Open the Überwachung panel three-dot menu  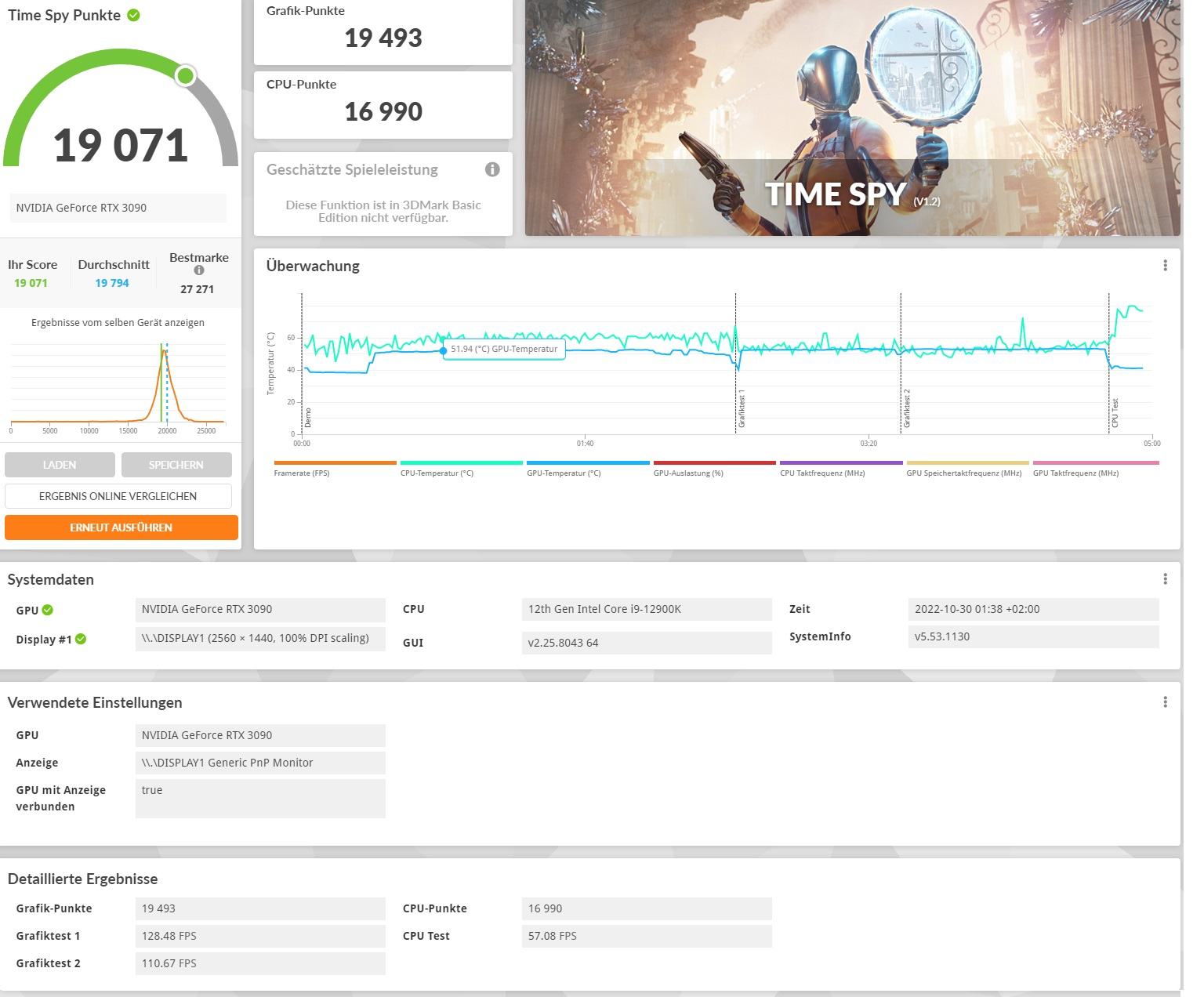1165,266
